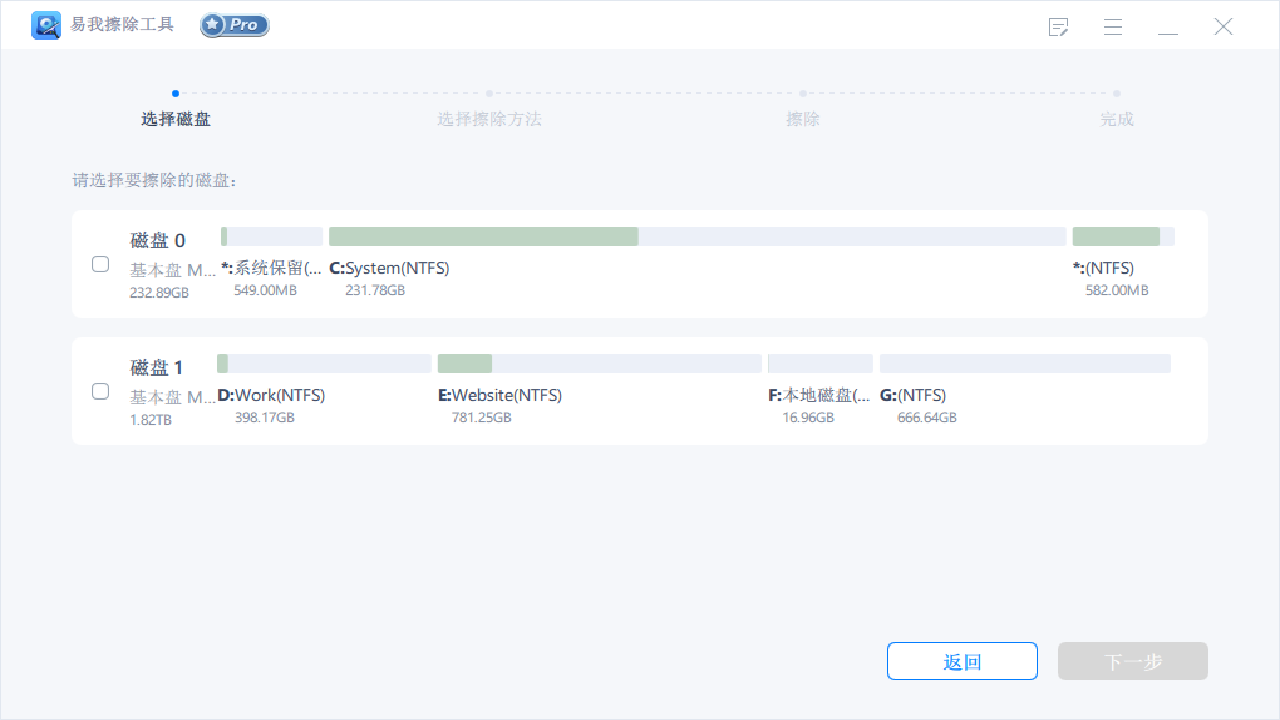Click the Pro badge next to the app title
This screenshot has width=1280, height=720.
pos(234,25)
